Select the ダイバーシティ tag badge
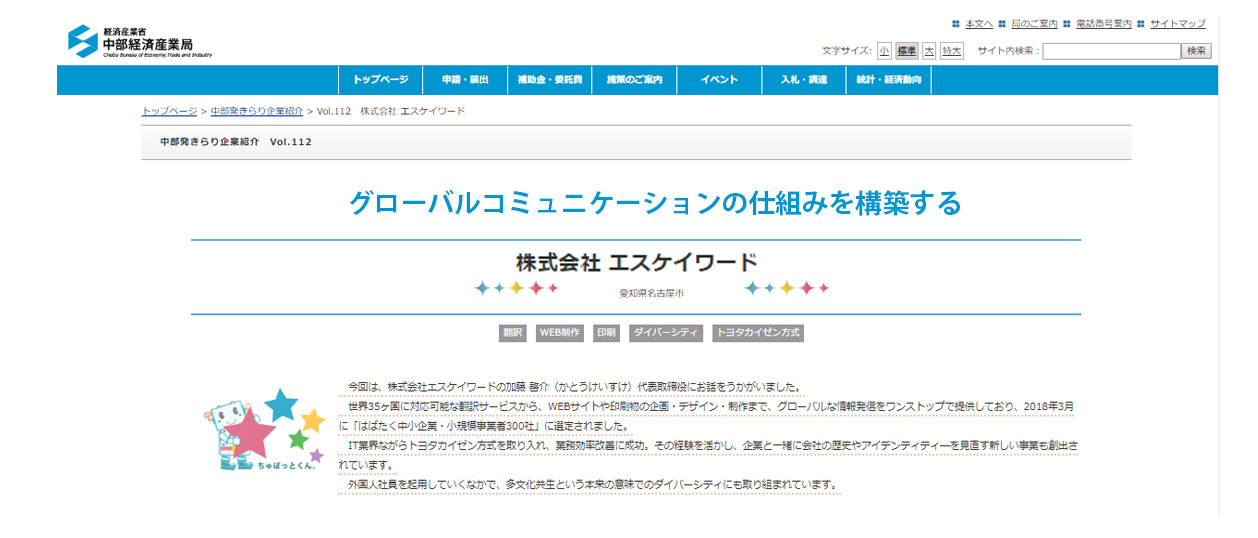The image size is (1258, 538). (x=665, y=333)
